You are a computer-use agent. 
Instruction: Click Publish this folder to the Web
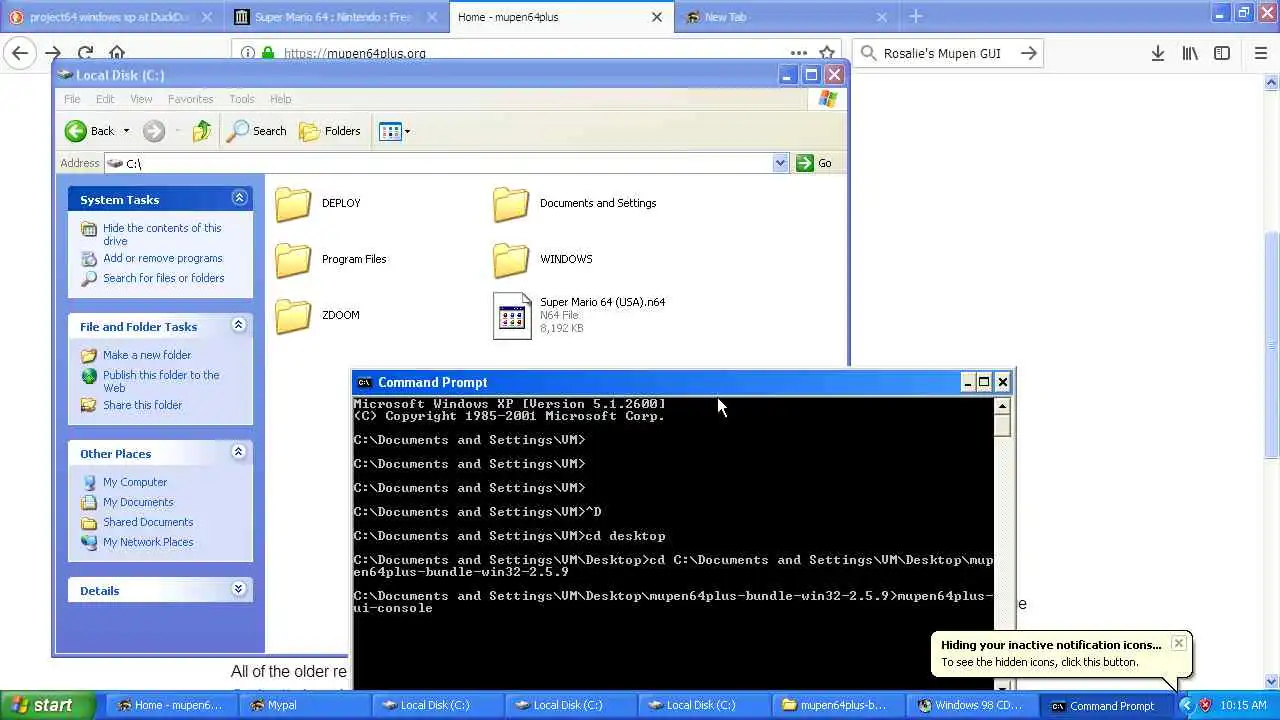coord(161,381)
